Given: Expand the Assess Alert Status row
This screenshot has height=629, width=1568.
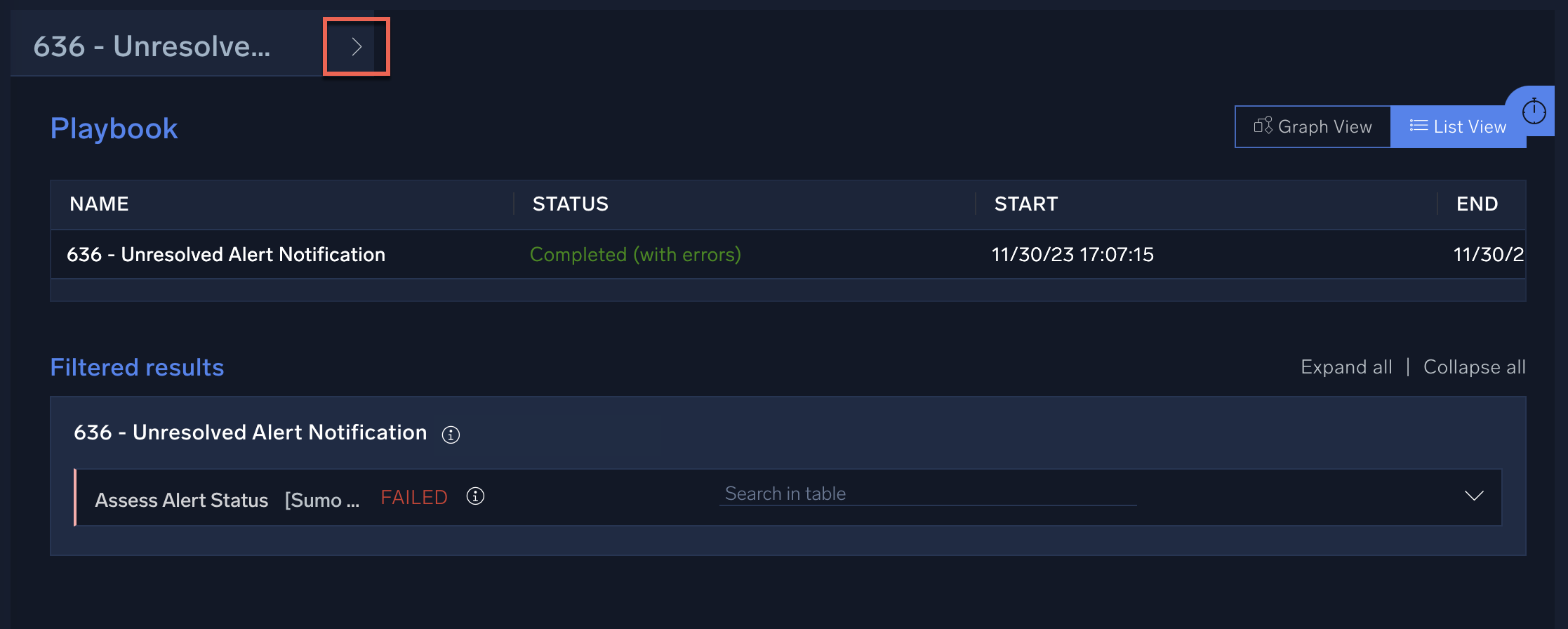Looking at the screenshot, I should point(1474,496).
